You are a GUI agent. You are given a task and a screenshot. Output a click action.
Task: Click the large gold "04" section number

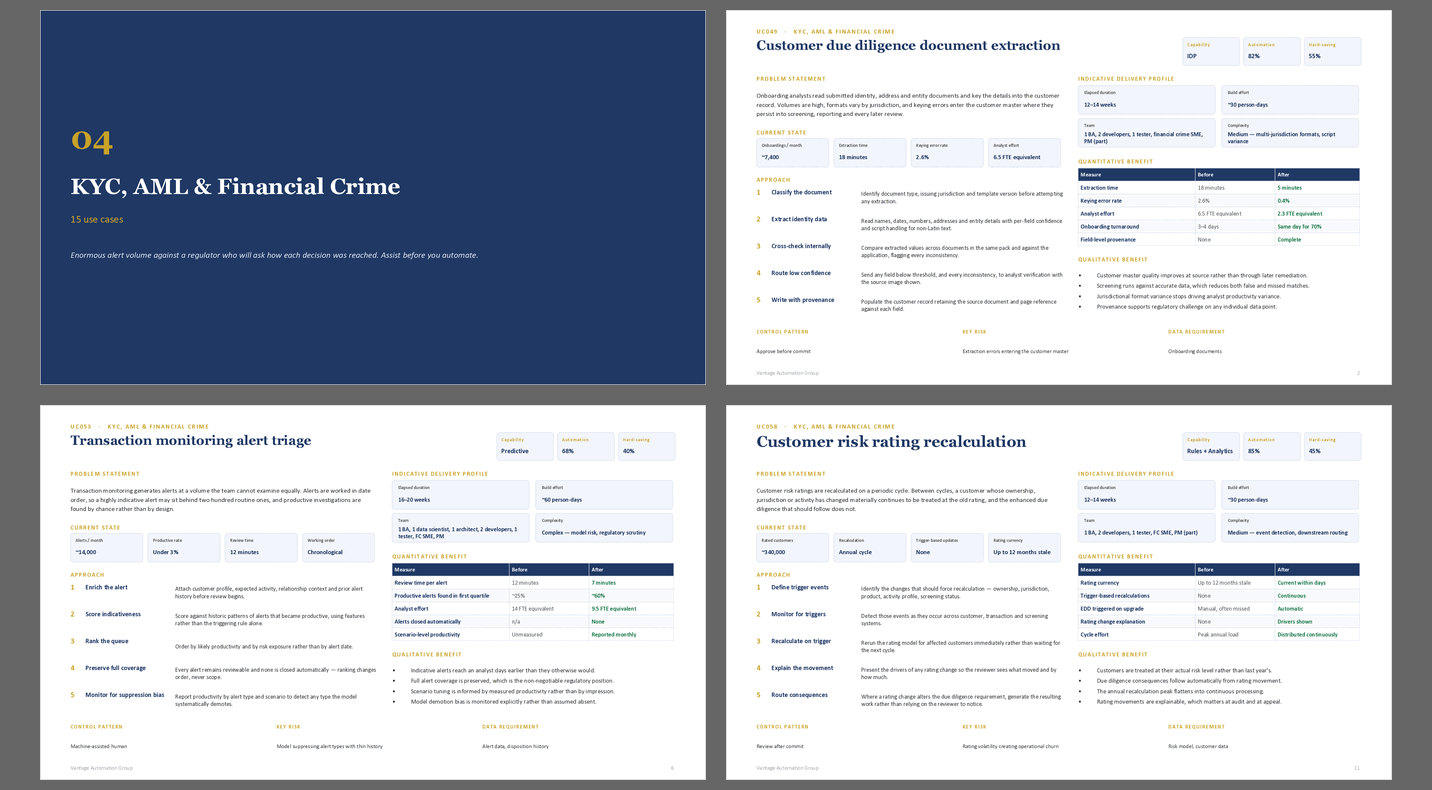click(92, 141)
